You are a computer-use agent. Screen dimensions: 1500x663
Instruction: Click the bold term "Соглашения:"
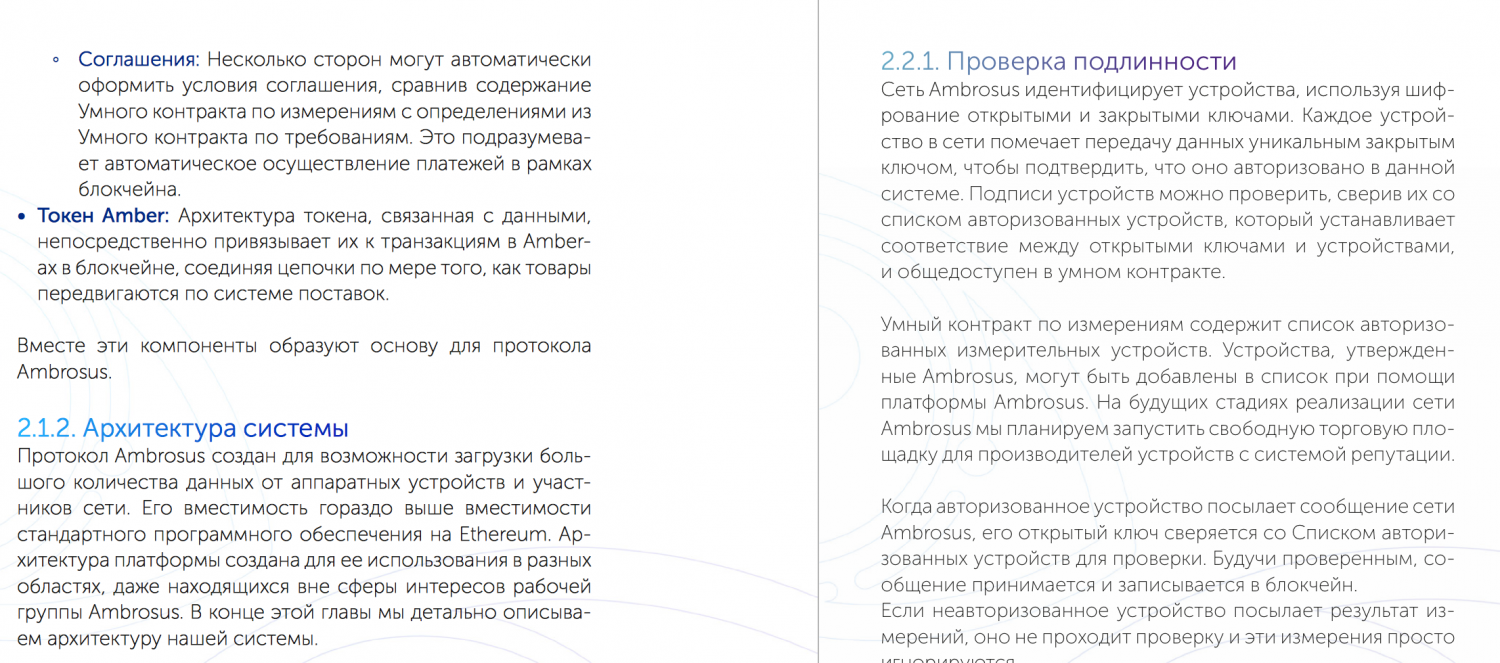click(140, 60)
